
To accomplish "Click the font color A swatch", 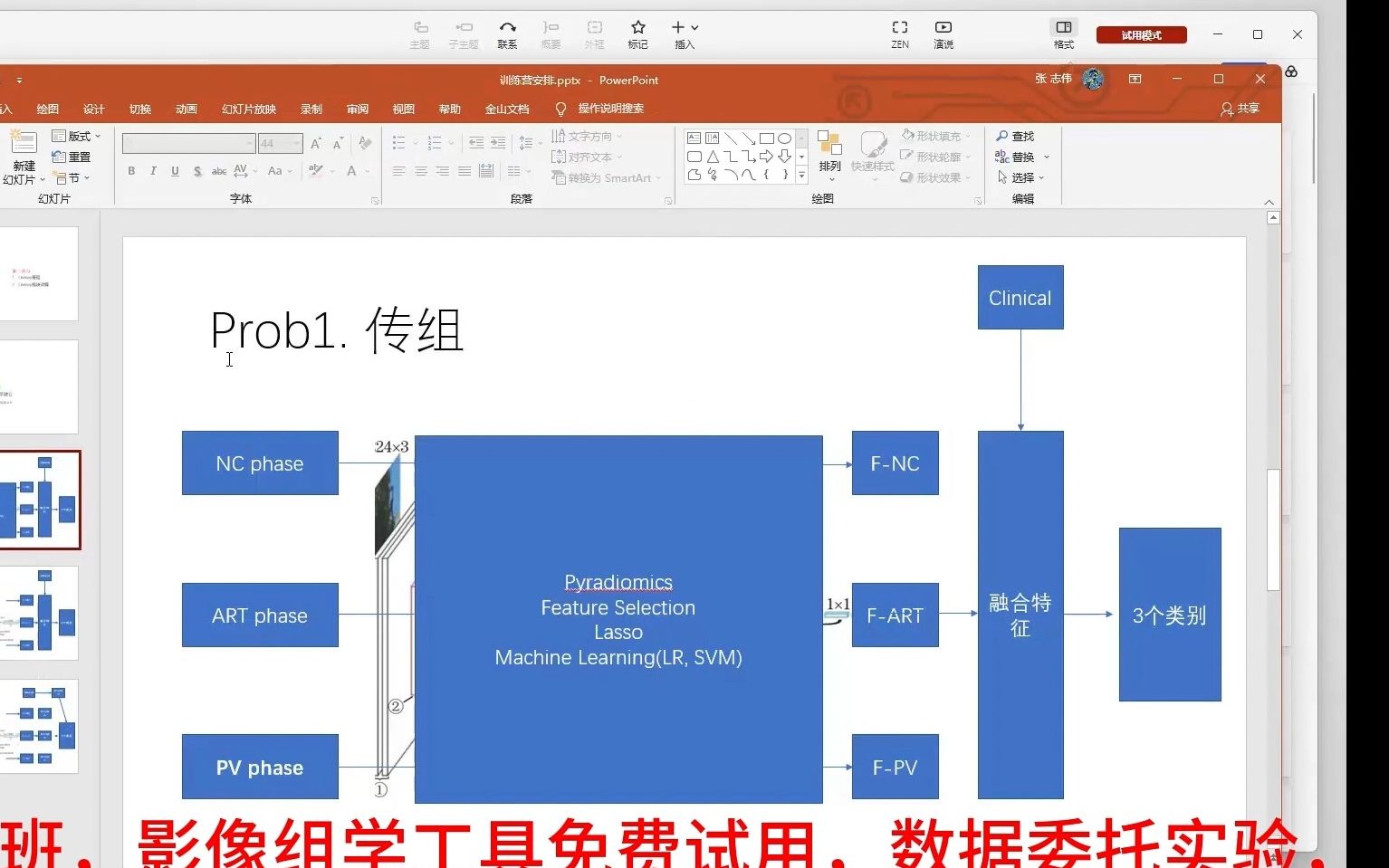I will (353, 170).
